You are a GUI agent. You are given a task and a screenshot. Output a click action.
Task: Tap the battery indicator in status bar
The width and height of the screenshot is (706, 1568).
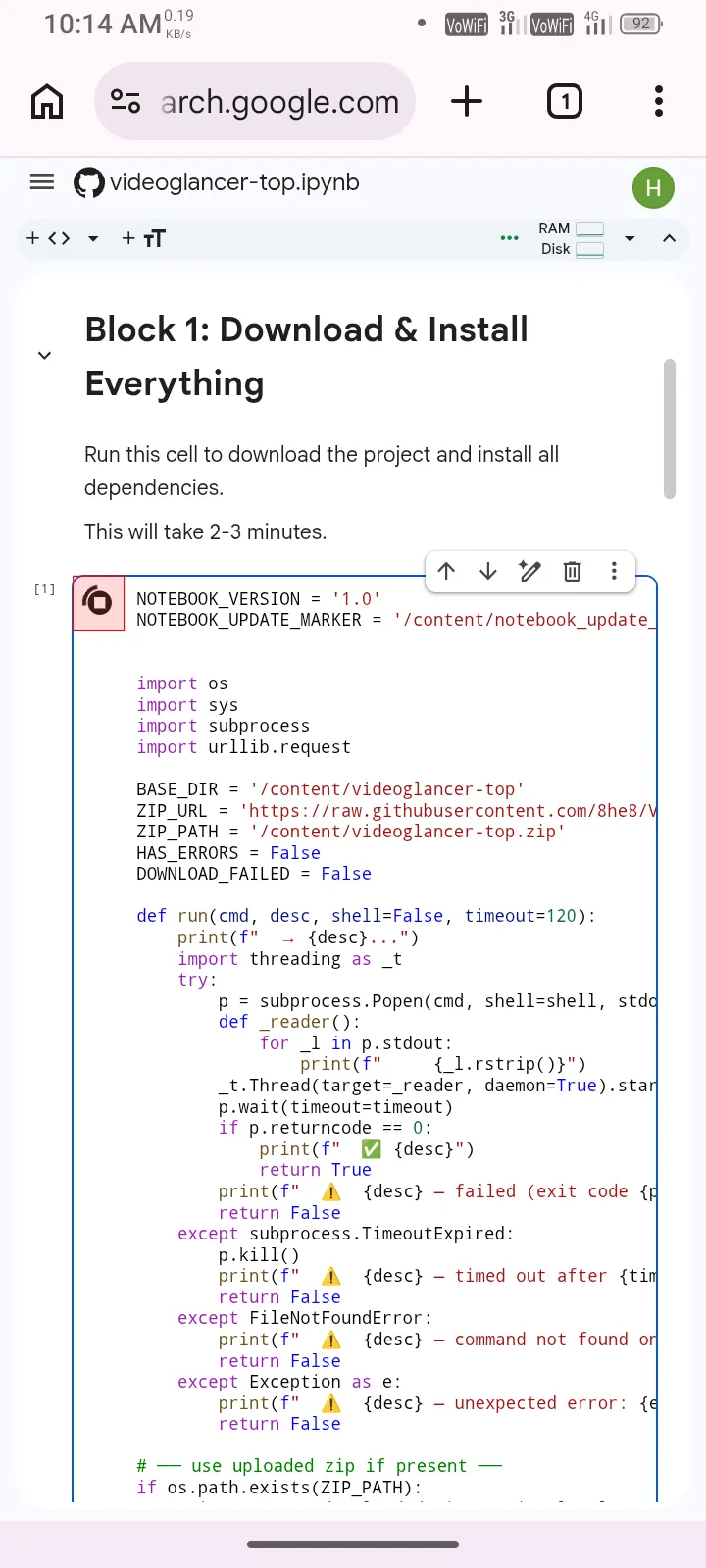641,24
